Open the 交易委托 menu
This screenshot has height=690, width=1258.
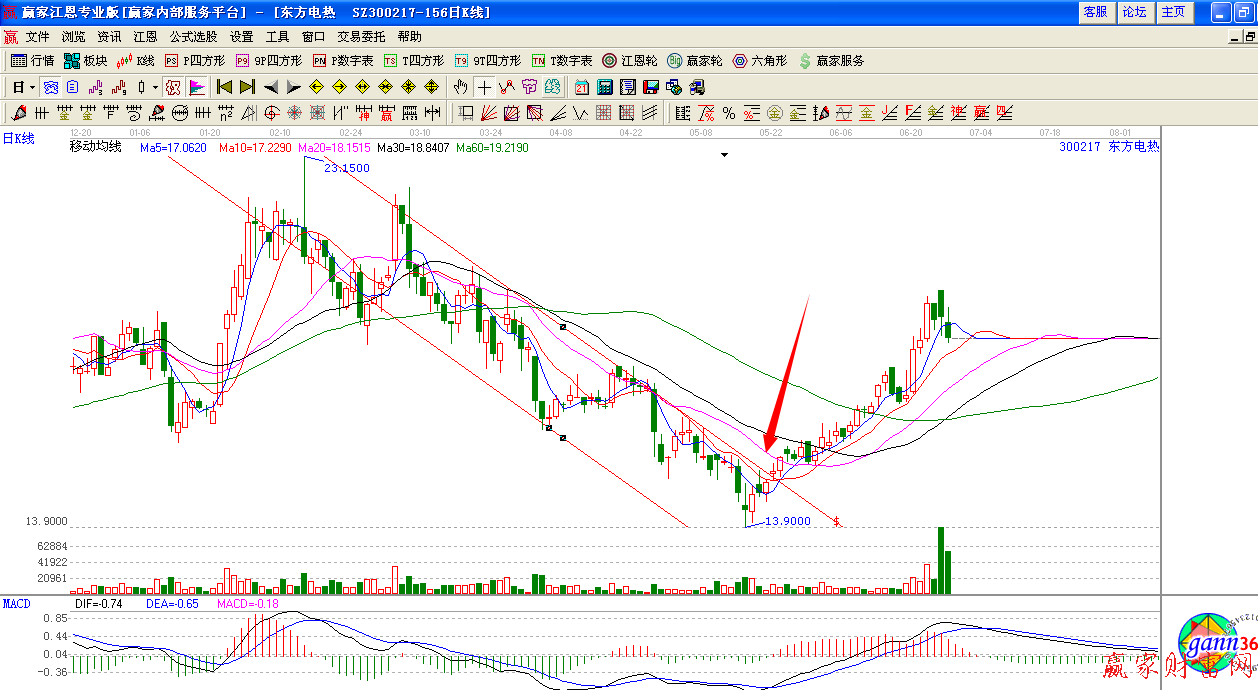(360, 36)
